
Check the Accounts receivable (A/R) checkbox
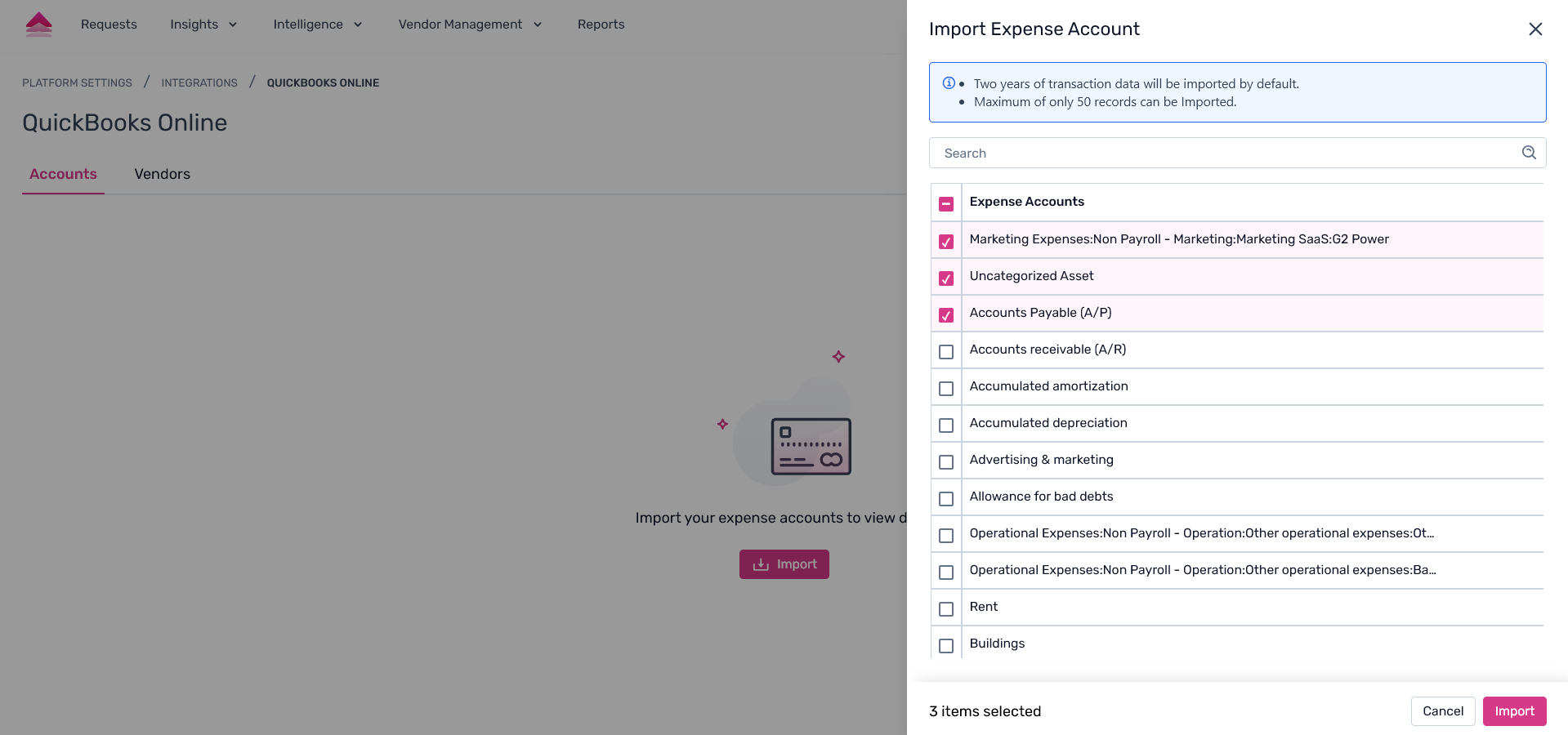pyautogui.click(x=946, y=352)
